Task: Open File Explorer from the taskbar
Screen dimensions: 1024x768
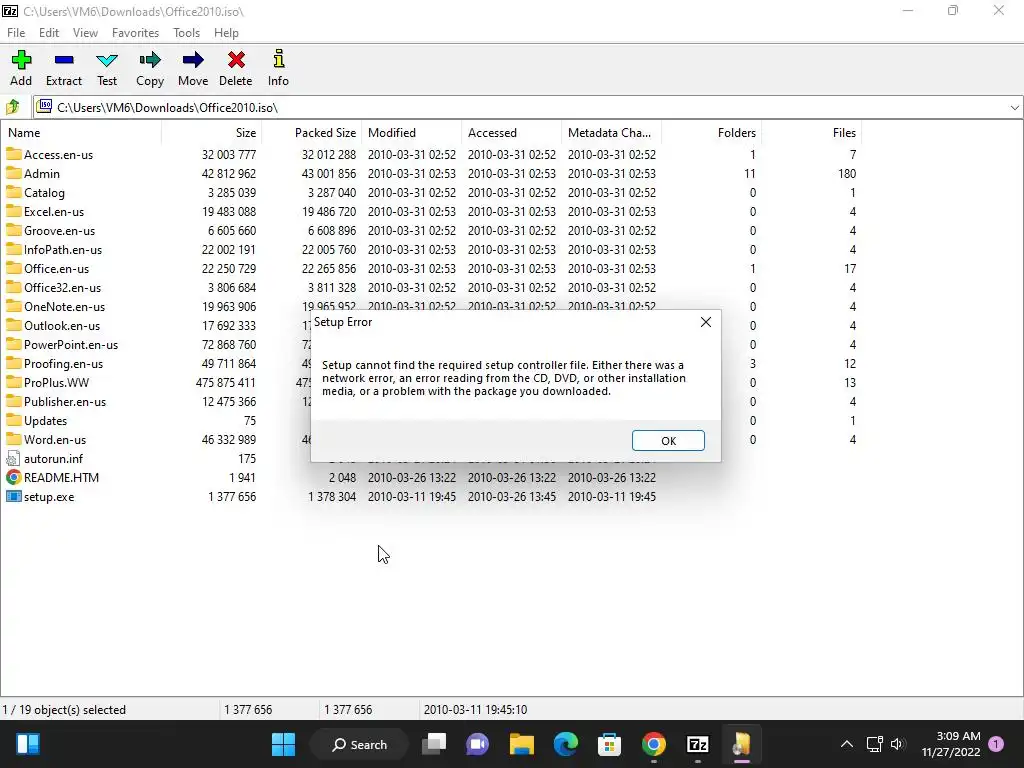Action: click(x=522, y=744)
